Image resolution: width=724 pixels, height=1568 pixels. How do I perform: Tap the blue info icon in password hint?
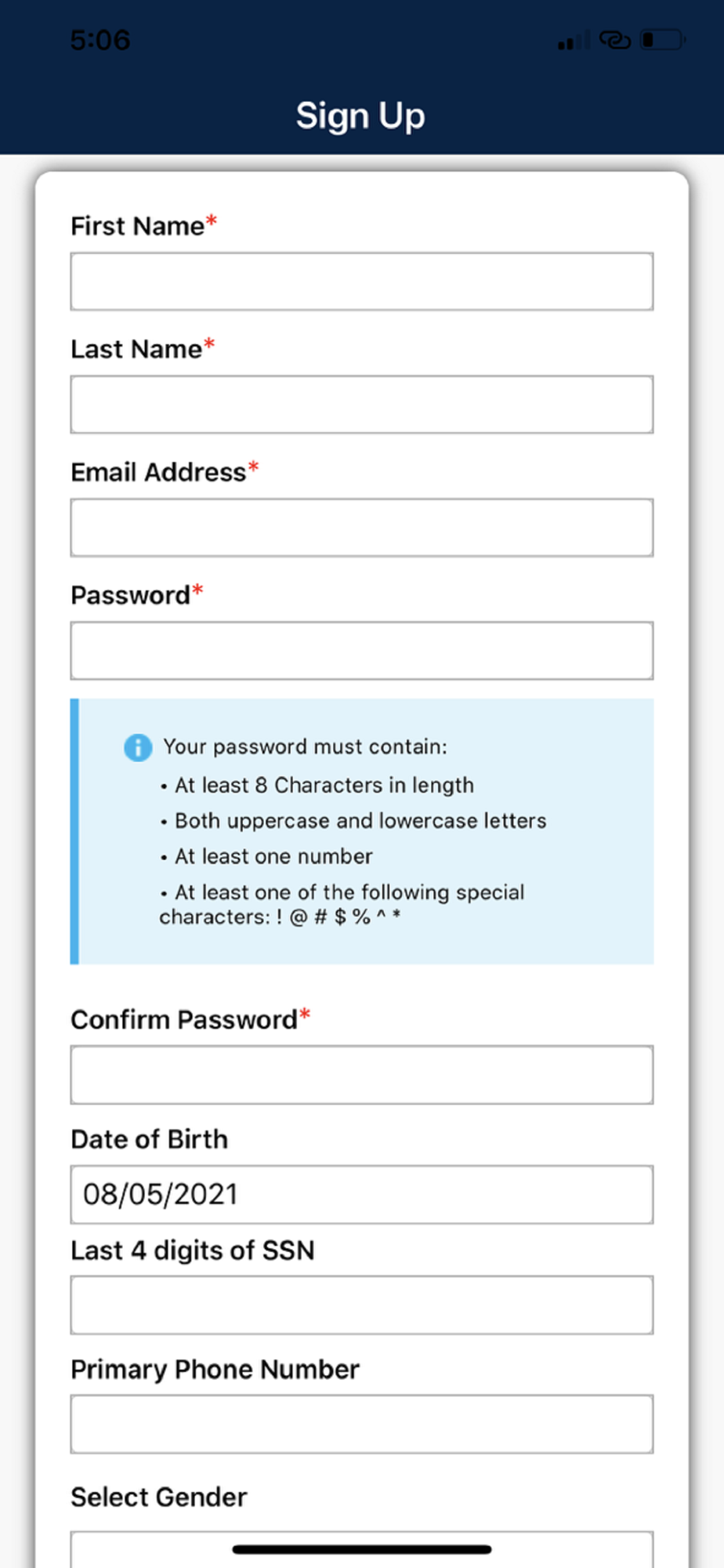coord(138,748)
